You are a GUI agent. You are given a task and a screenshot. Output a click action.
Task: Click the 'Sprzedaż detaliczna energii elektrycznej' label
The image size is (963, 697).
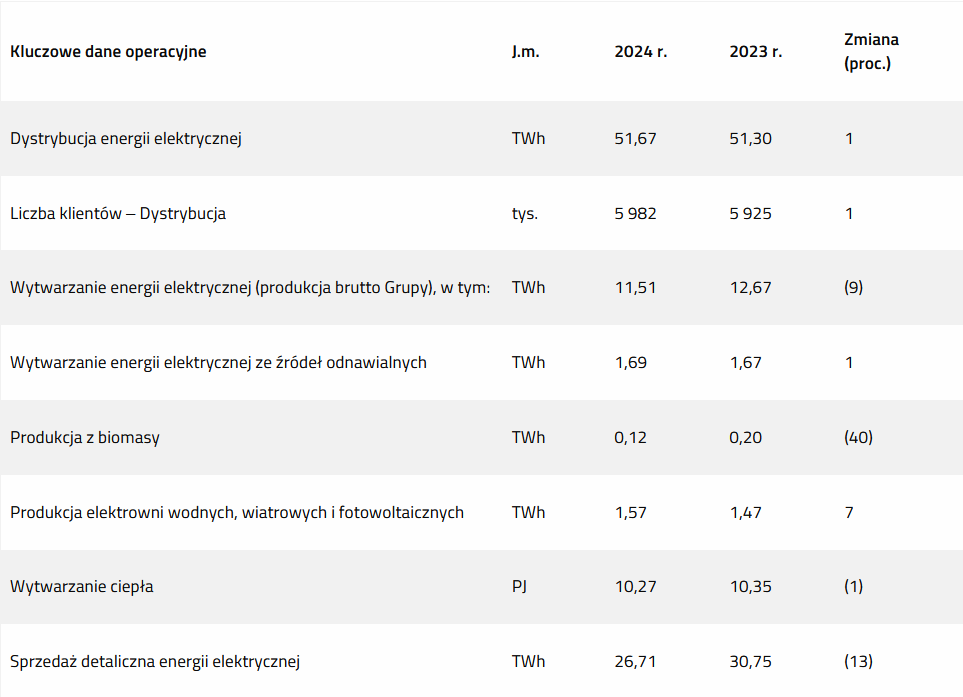[155, 662]
